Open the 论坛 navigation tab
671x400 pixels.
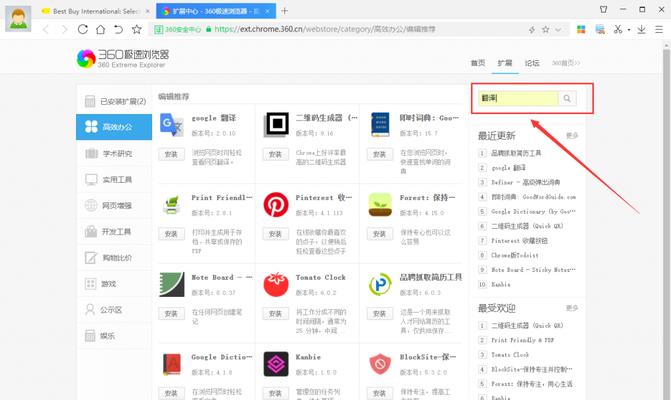point(532,63)
